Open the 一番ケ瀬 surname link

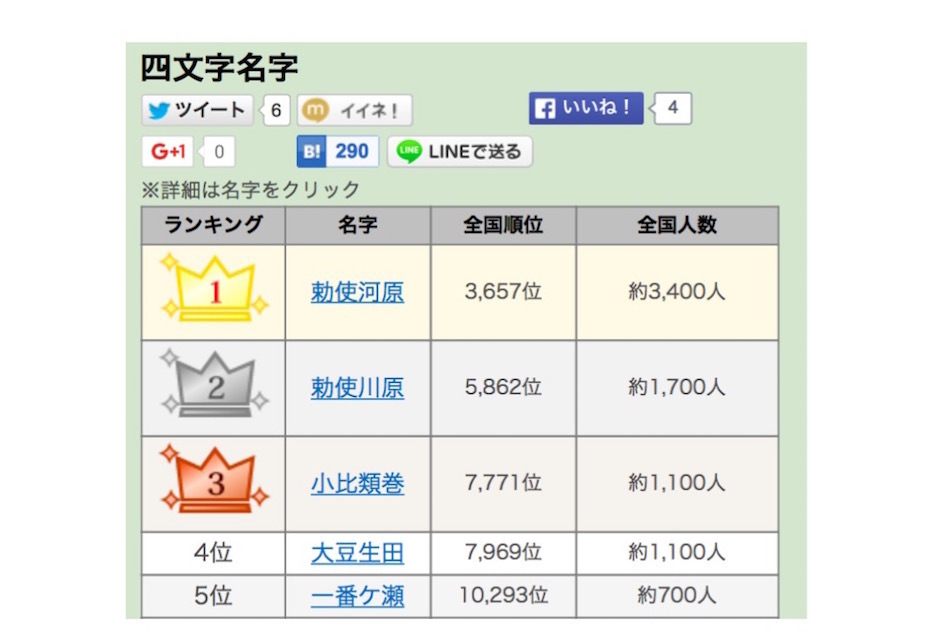[357, 596]
